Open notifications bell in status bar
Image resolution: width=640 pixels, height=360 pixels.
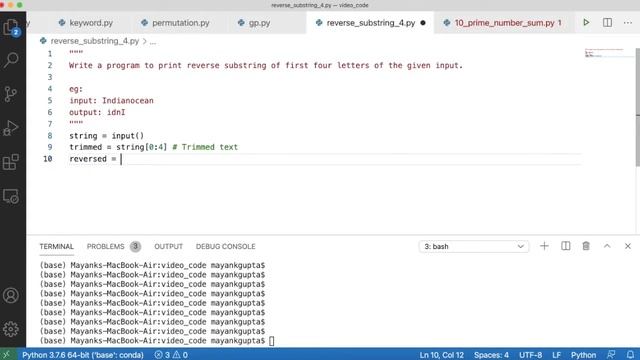pyautogui.click(x=630, y=355)
